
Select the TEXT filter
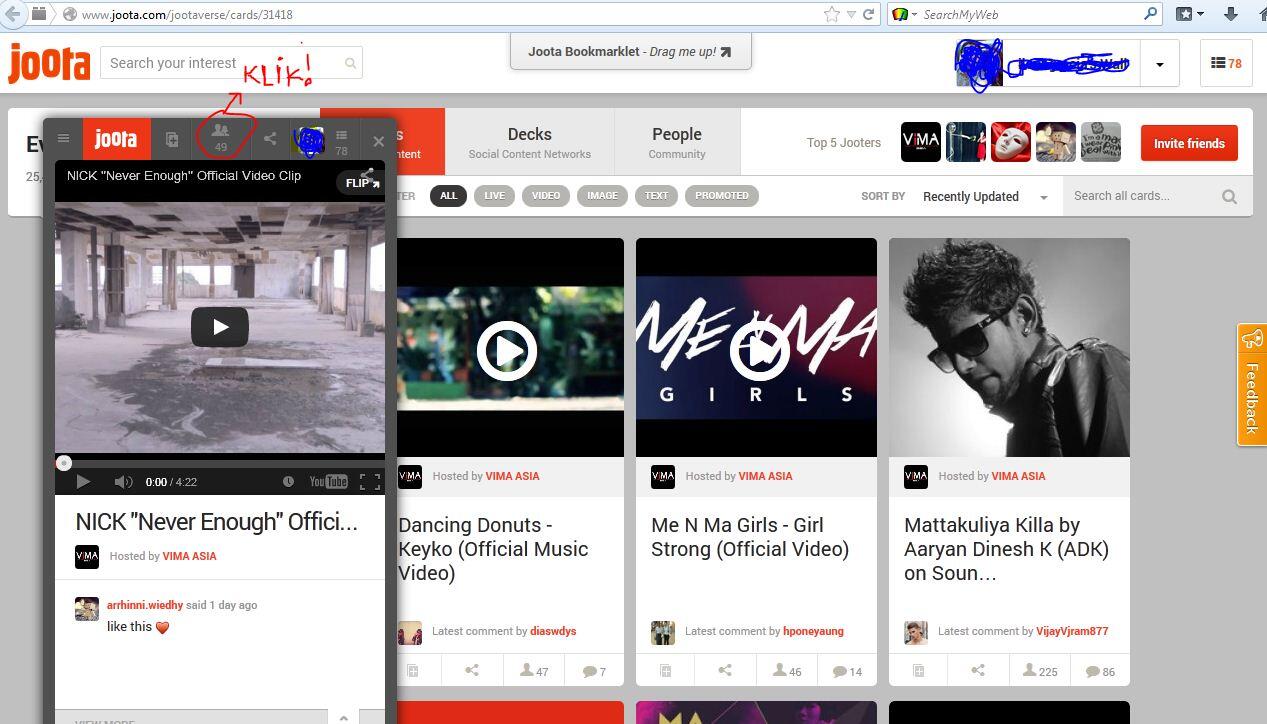click(x=656, y=196)
